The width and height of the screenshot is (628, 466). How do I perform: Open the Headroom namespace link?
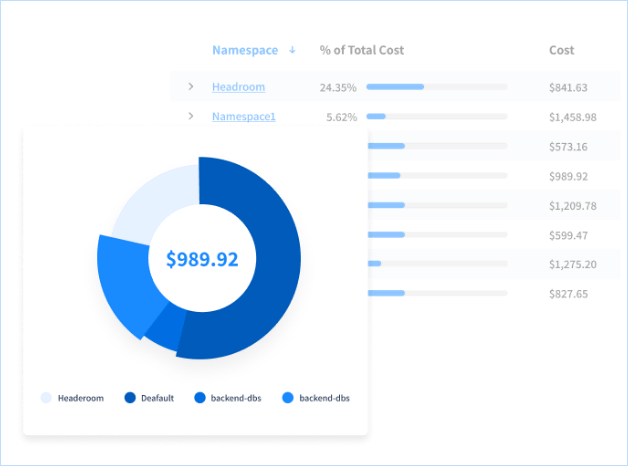238,88
